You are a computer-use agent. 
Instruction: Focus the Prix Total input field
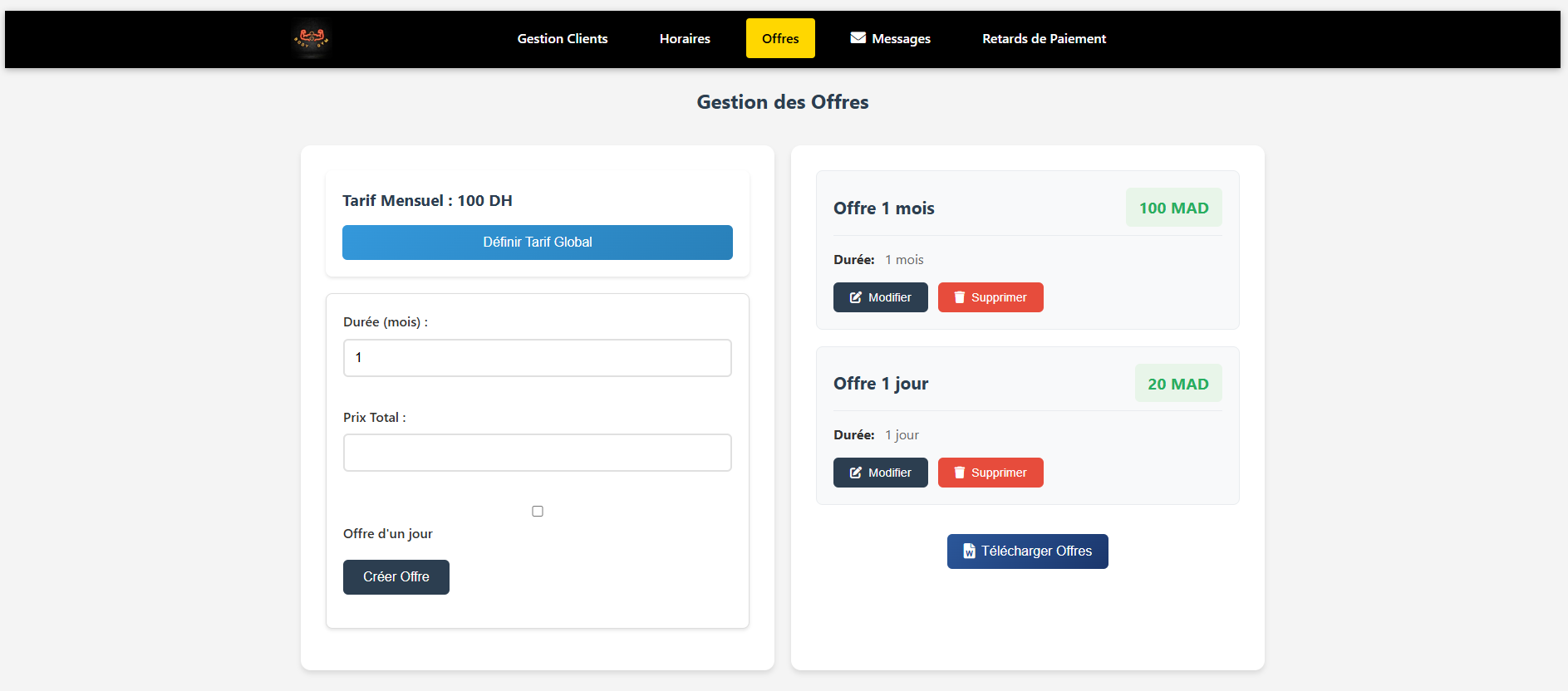coord(538,453)
